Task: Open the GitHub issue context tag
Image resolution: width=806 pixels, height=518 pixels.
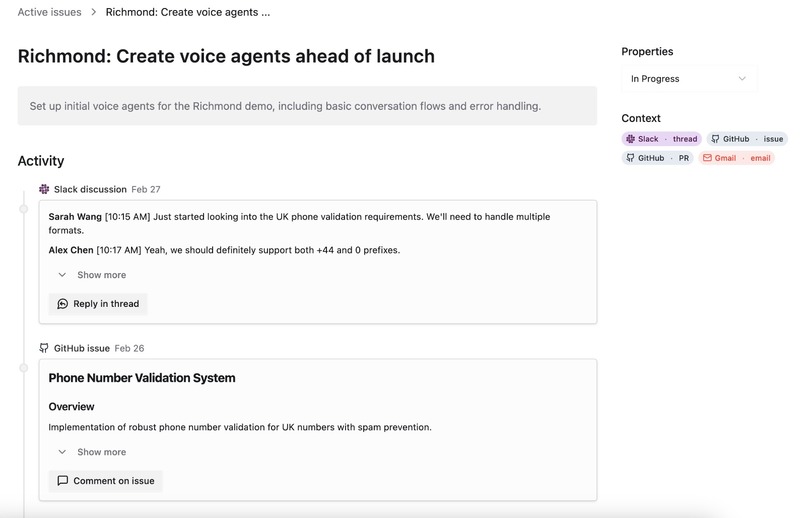Action: [x=747, y=139]
